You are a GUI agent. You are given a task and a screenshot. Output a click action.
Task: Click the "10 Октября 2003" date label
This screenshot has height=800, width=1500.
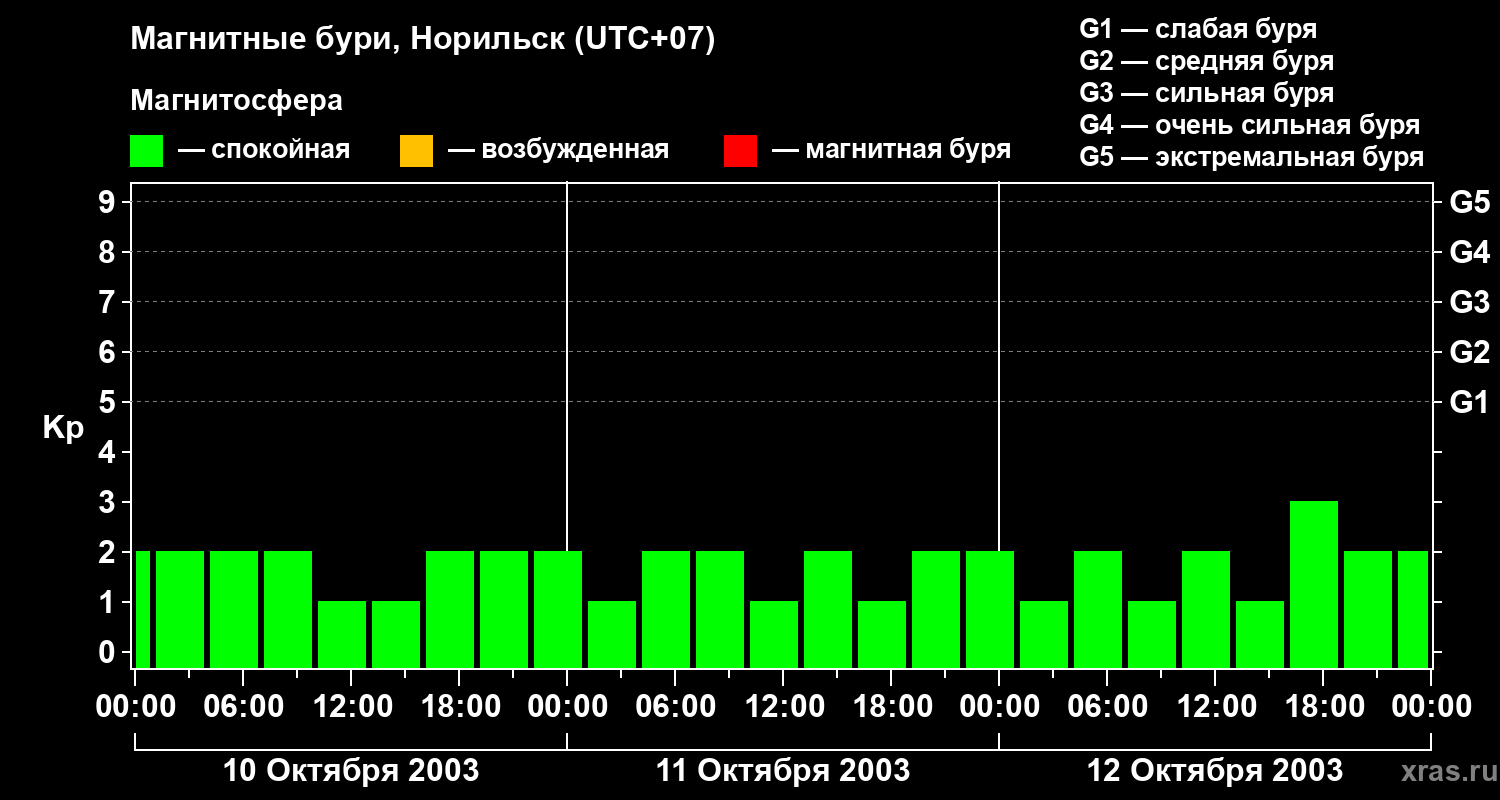(351, 771)
